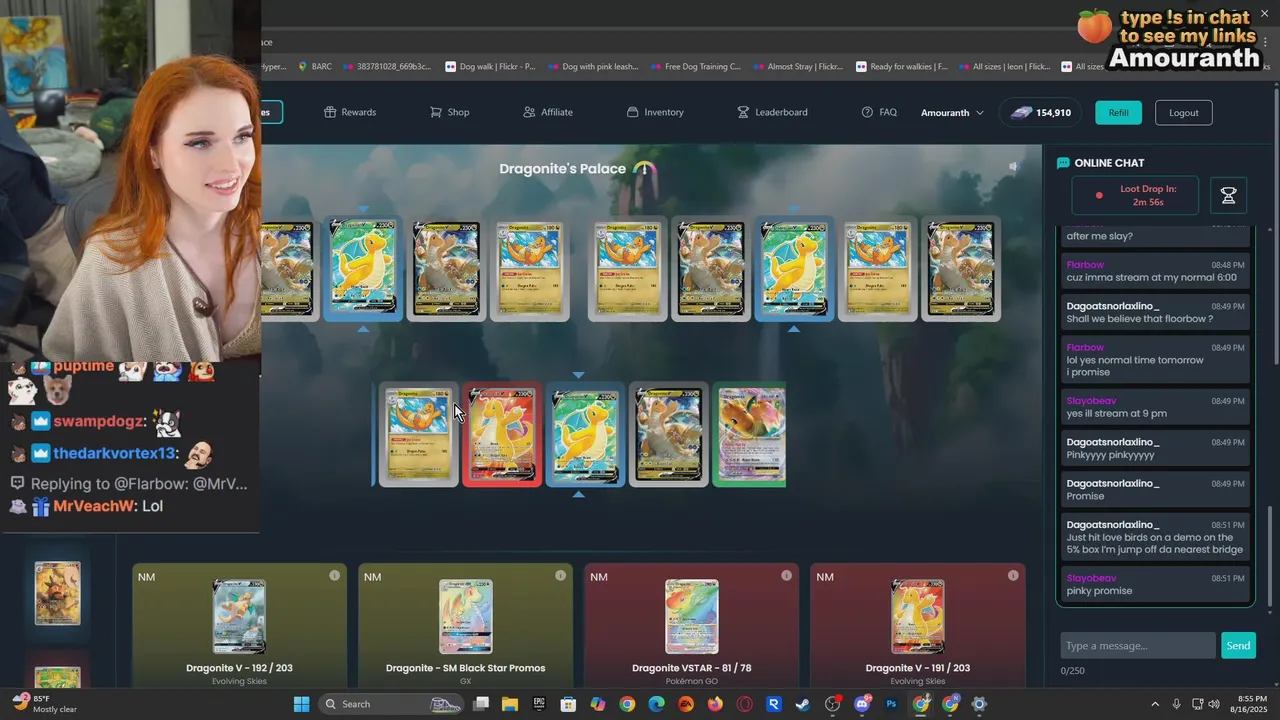Open Opera browser from taskbar

pos(744,704)
